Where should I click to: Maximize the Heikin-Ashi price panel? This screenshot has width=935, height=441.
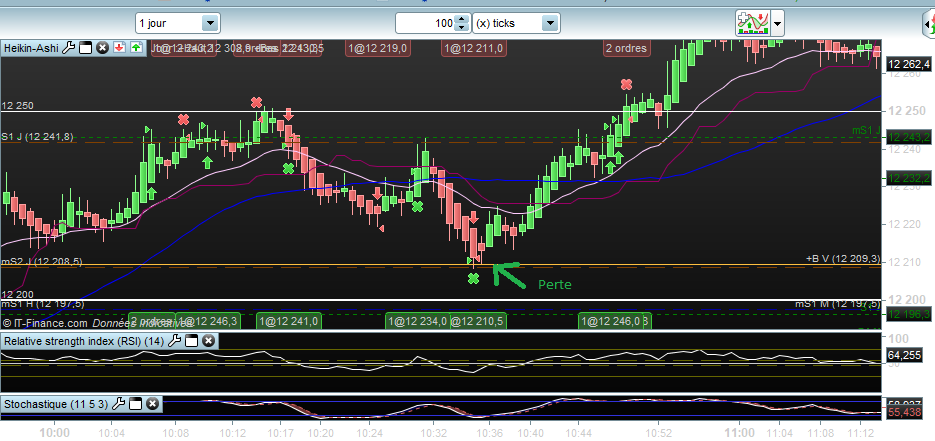tap(85, 48)
